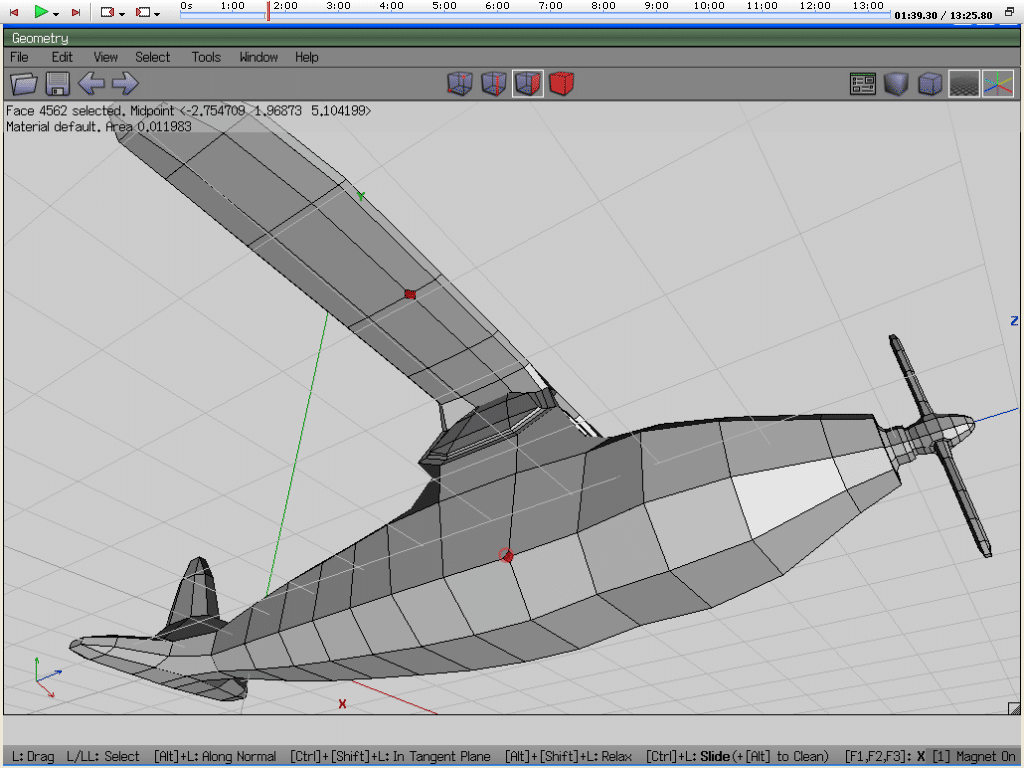Toggle ground grid visibility

[964, 84]
